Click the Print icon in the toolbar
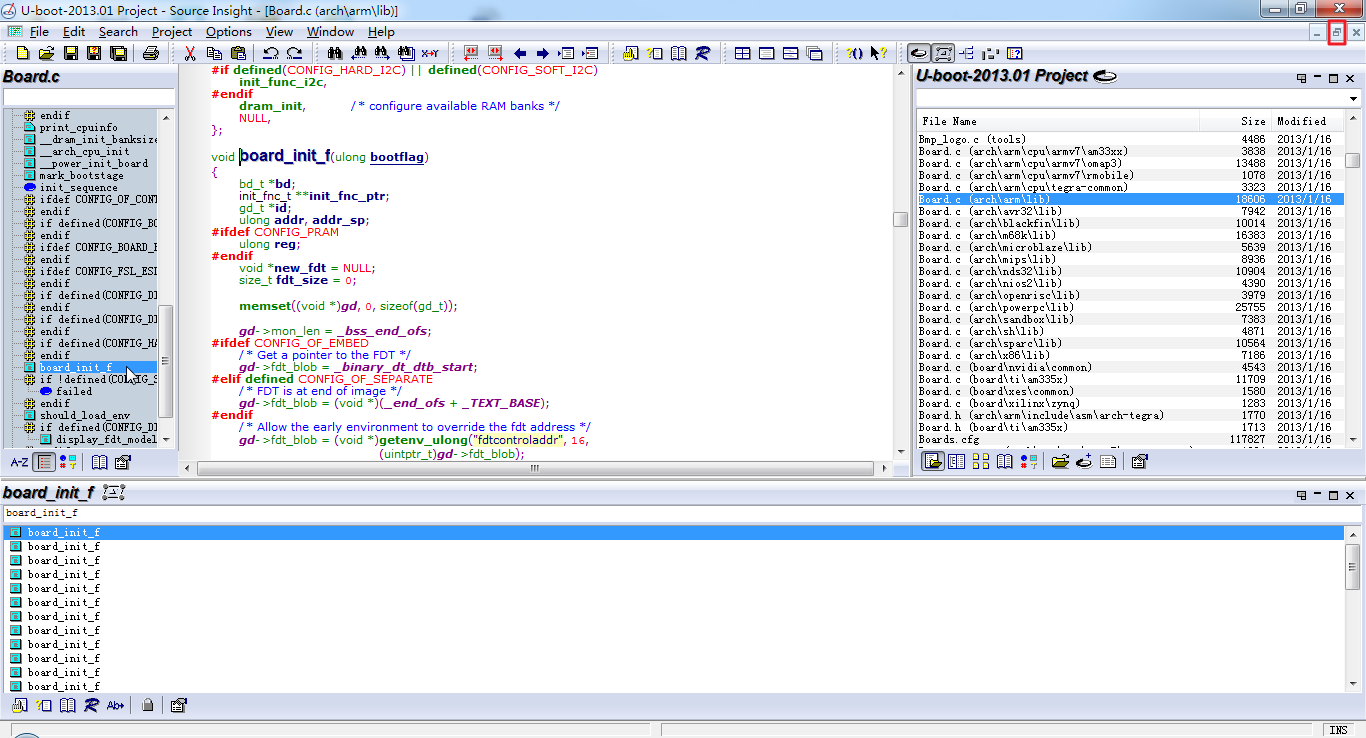1366x738 pixels. coord(151,53)
